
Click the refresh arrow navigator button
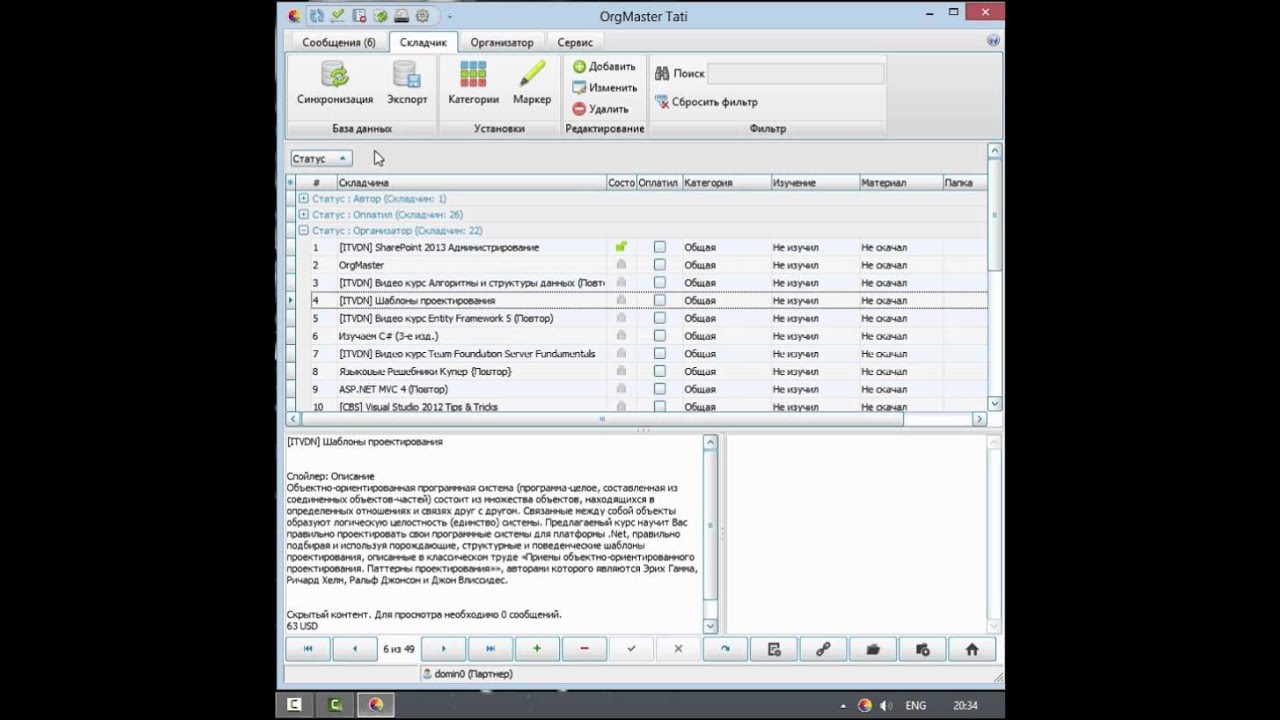coord(725,649)
